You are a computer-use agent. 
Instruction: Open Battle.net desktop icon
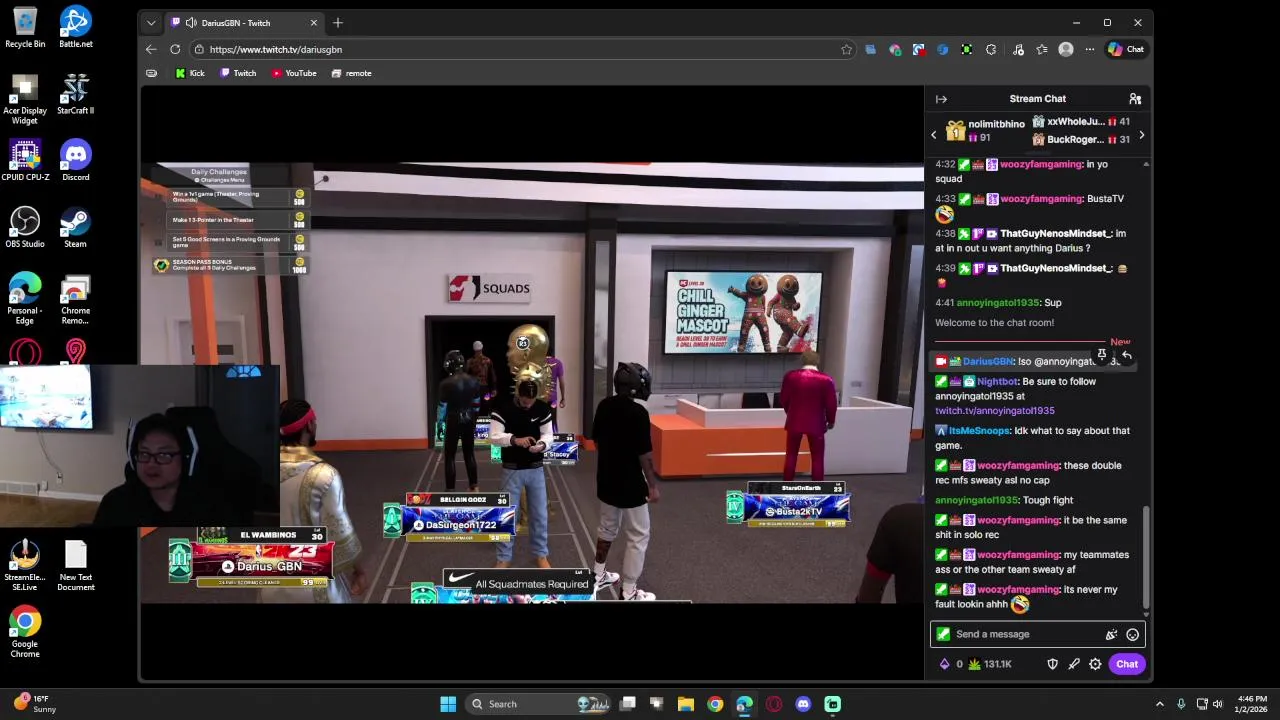[76, 28]
